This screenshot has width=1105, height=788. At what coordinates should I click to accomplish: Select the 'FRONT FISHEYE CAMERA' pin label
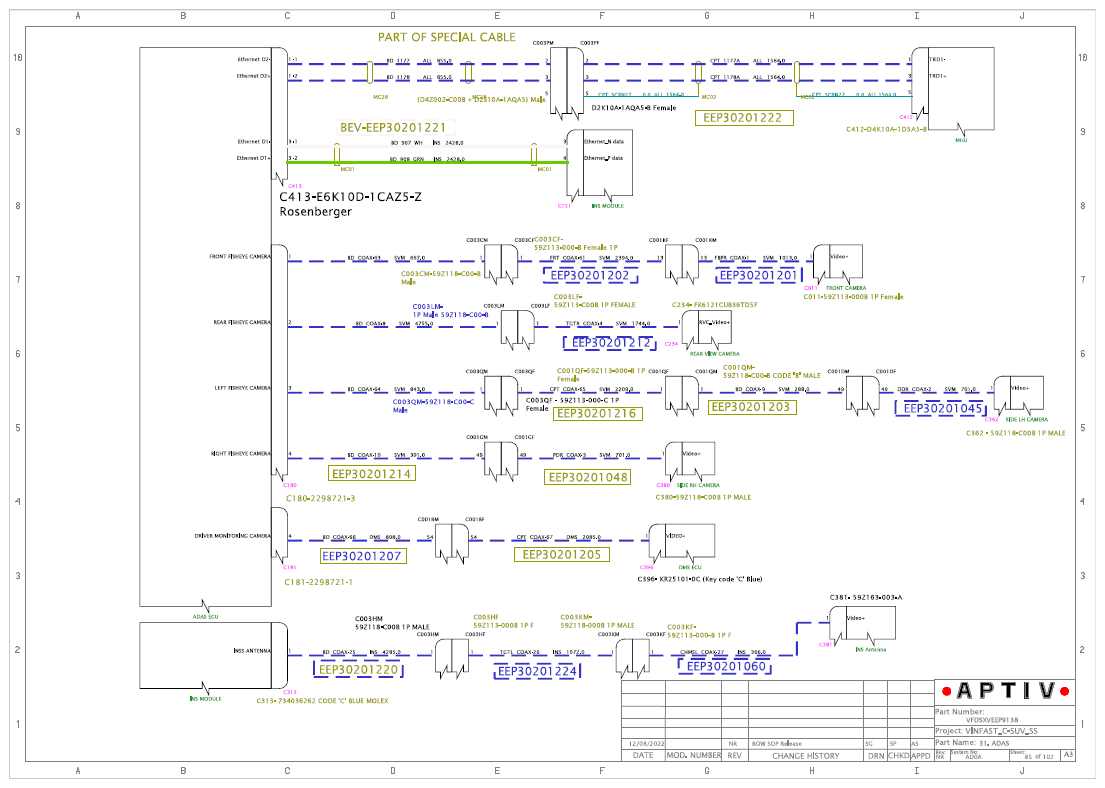pos(240,257)
